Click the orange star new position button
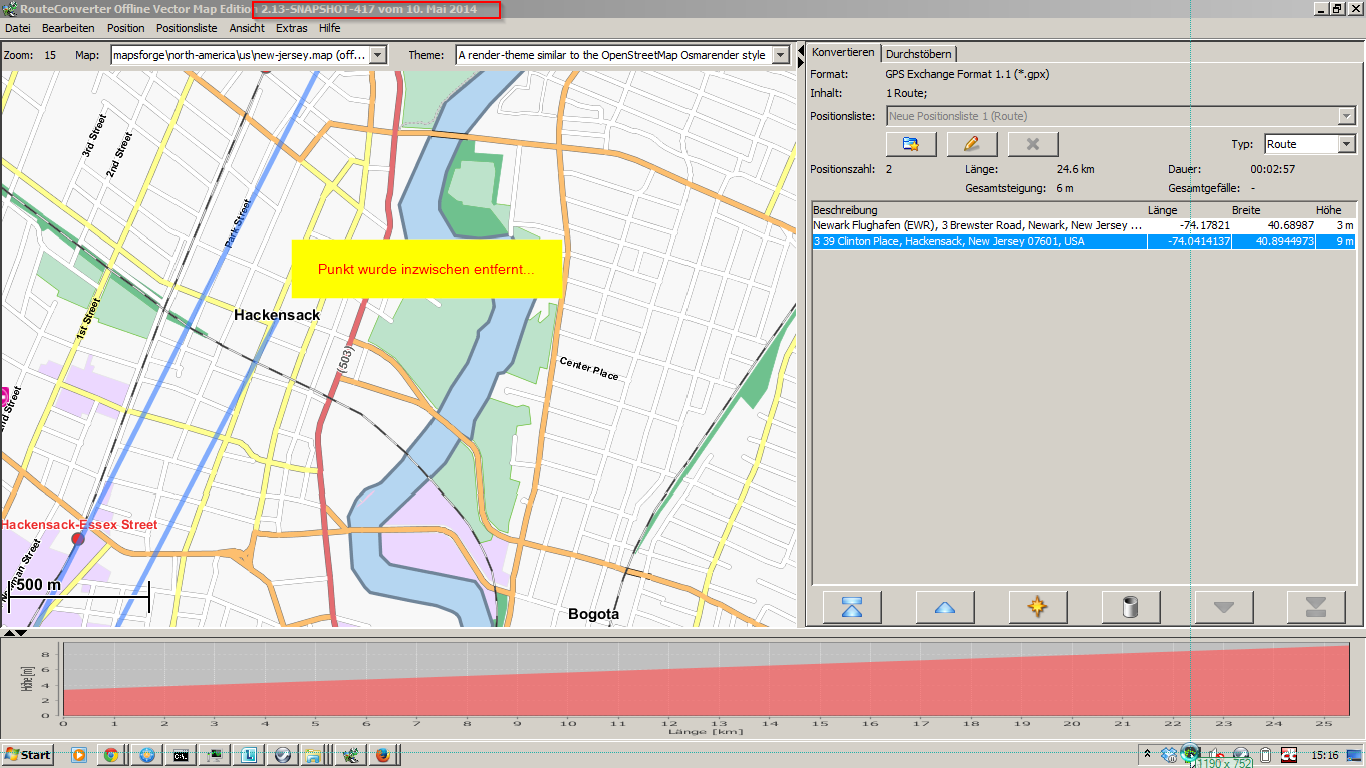This screenshot has height=768, width=1366. pos(1038,607)
